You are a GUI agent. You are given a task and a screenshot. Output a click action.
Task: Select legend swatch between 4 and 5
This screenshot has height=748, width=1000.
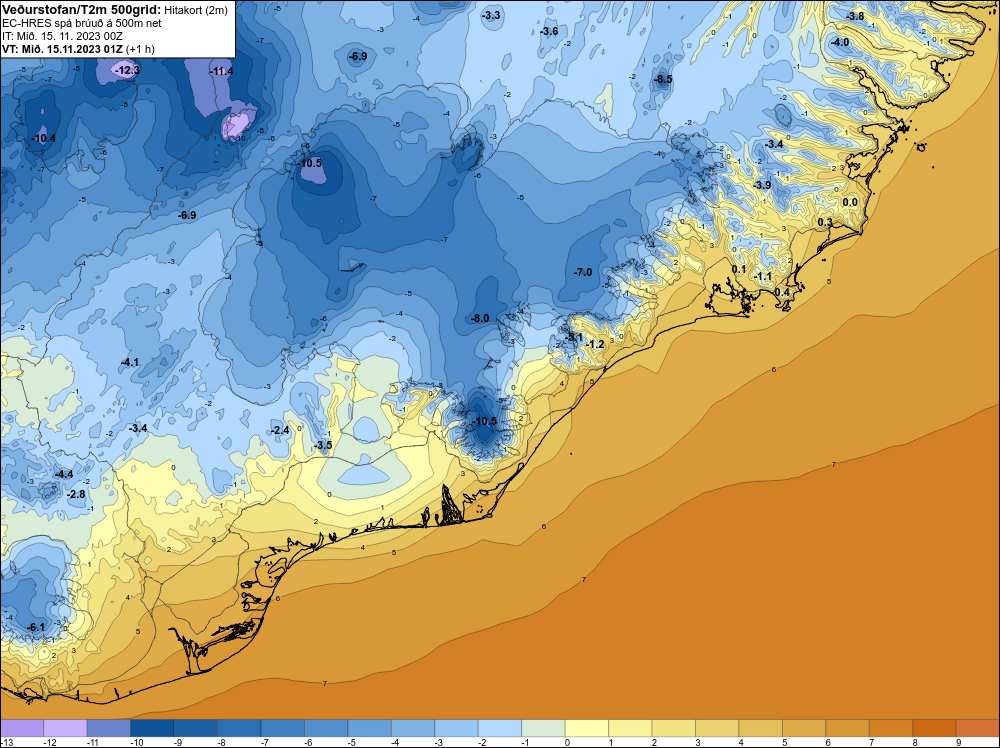tap(760, 728)
